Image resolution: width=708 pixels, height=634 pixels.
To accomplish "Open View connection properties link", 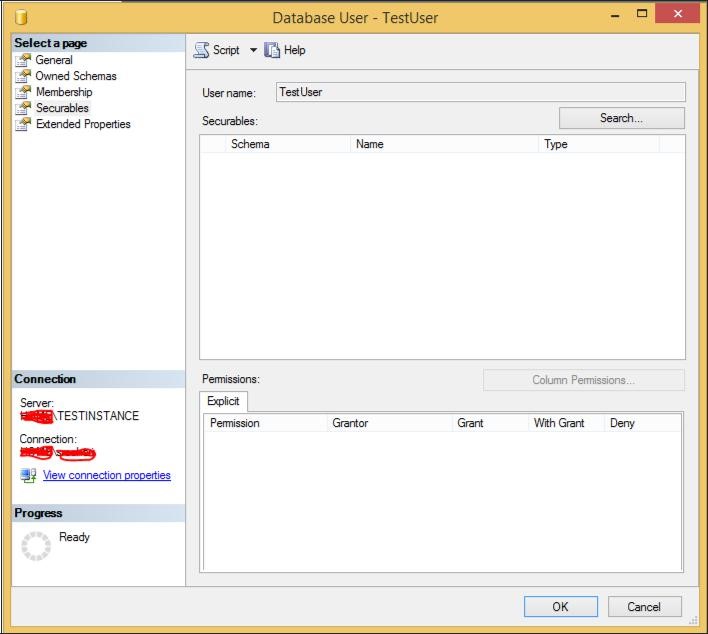I will (x=107, y=475).
